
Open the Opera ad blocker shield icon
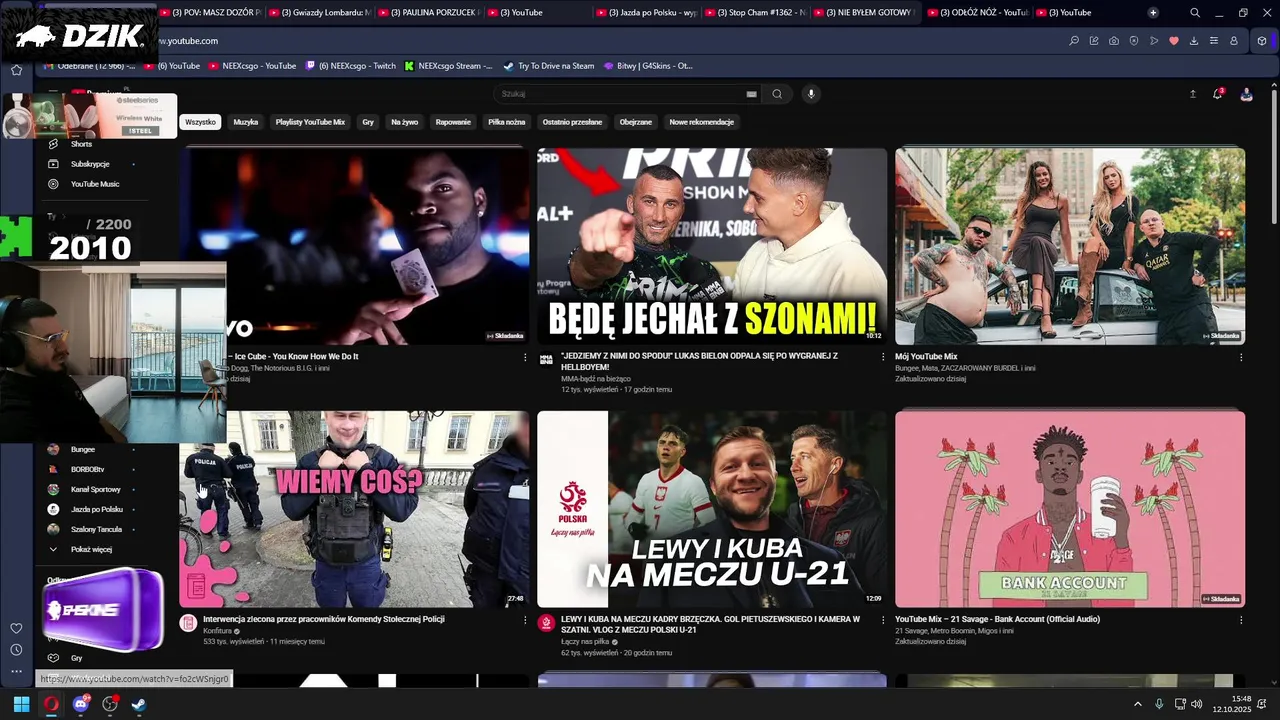pyautogui.click(x=1134, y=41)
